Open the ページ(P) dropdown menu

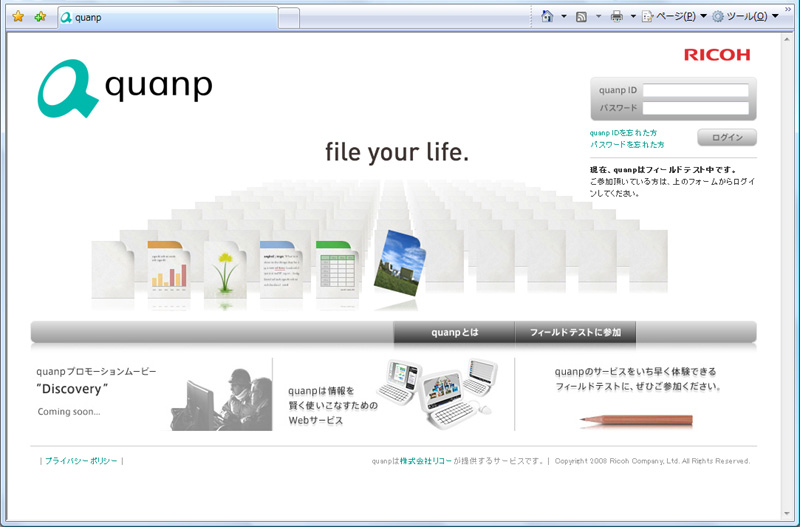click(675, 17)
